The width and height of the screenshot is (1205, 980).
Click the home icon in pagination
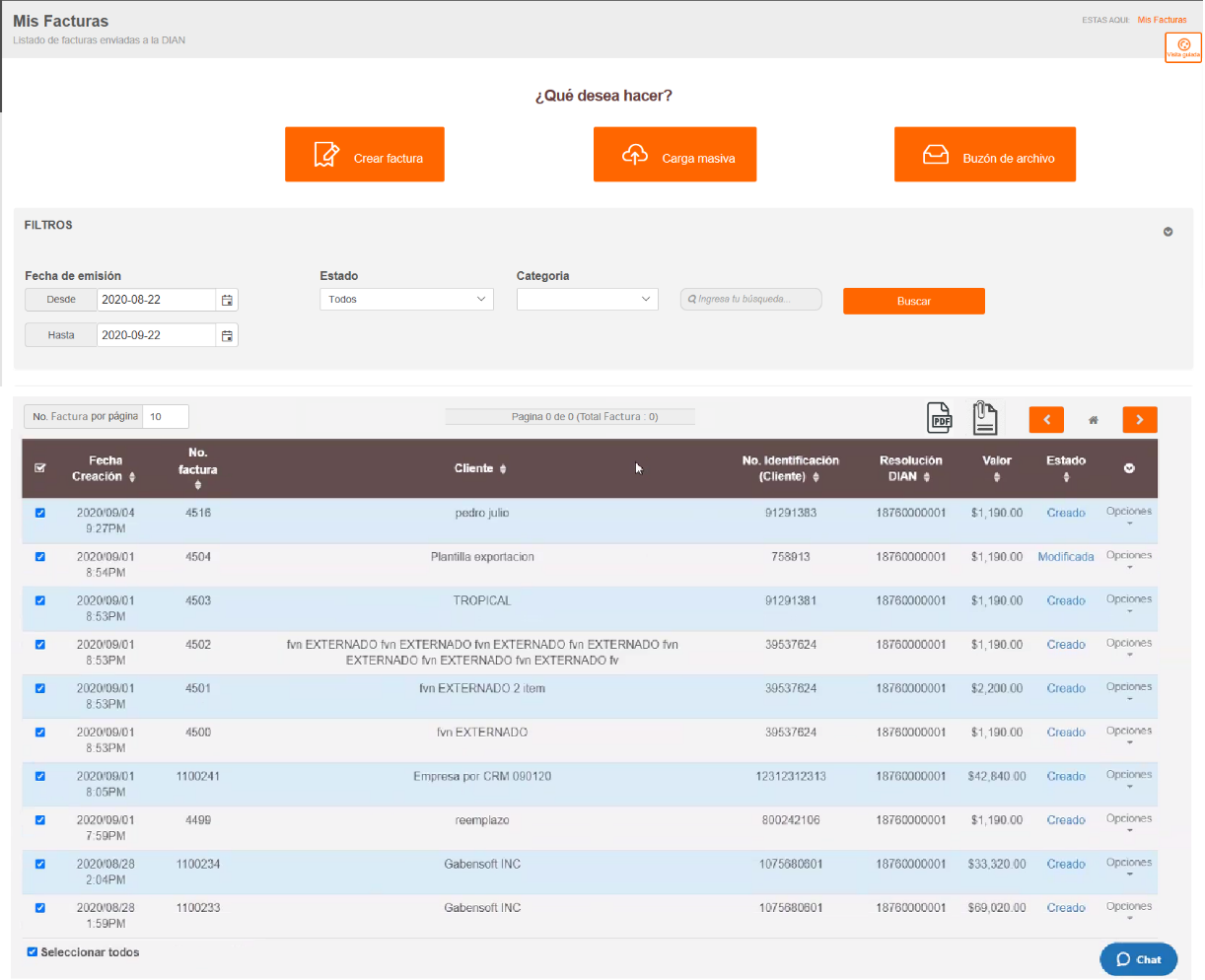[1093, 420]
